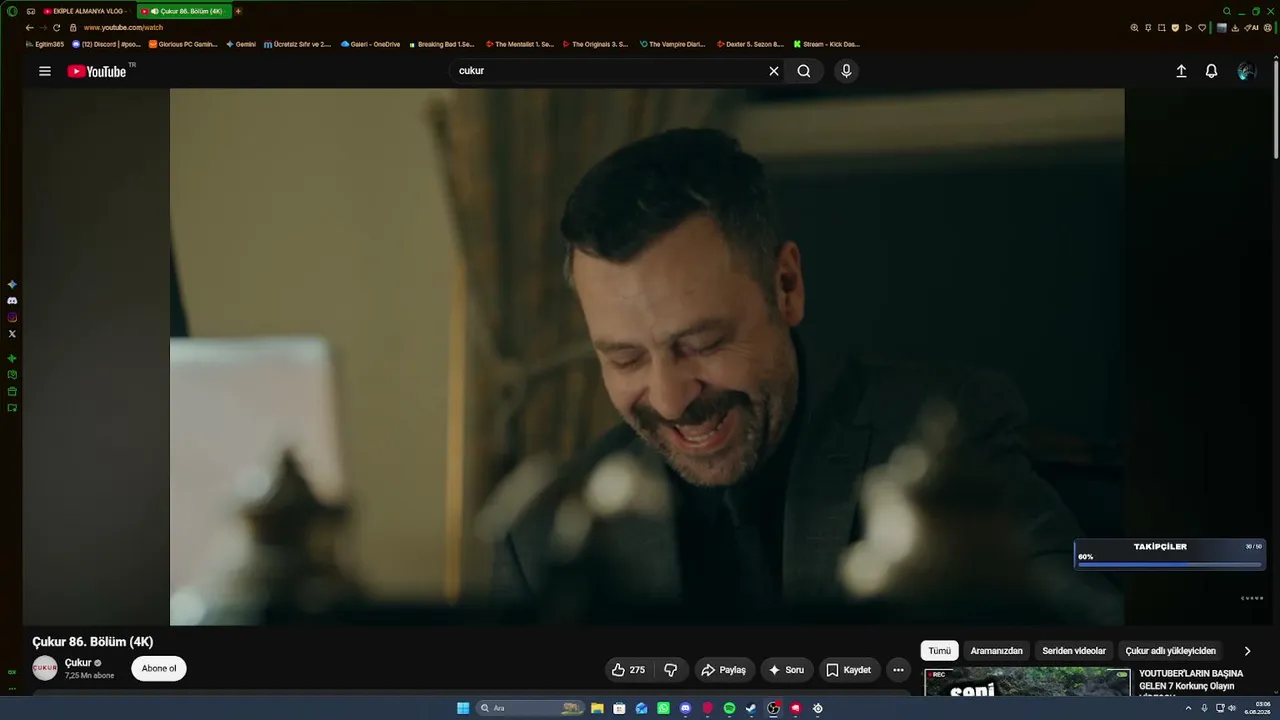1280x720 pixels.
Task: Click the Windows taskbar search box
Action: pyautogui.click(x=530, y=708)
